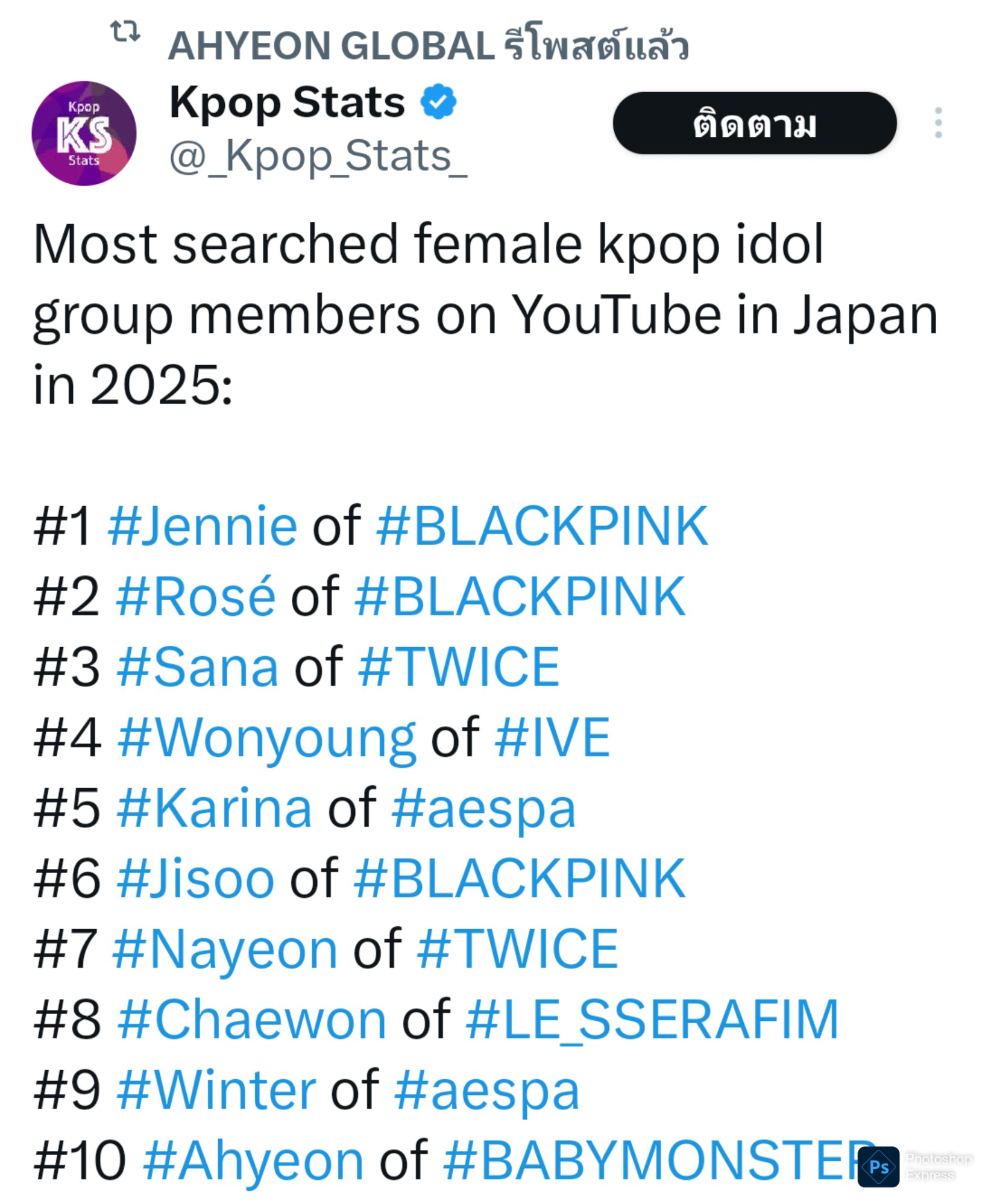
Task: Open the Kpop Stats profile avatar
Action: pos(84,133)
